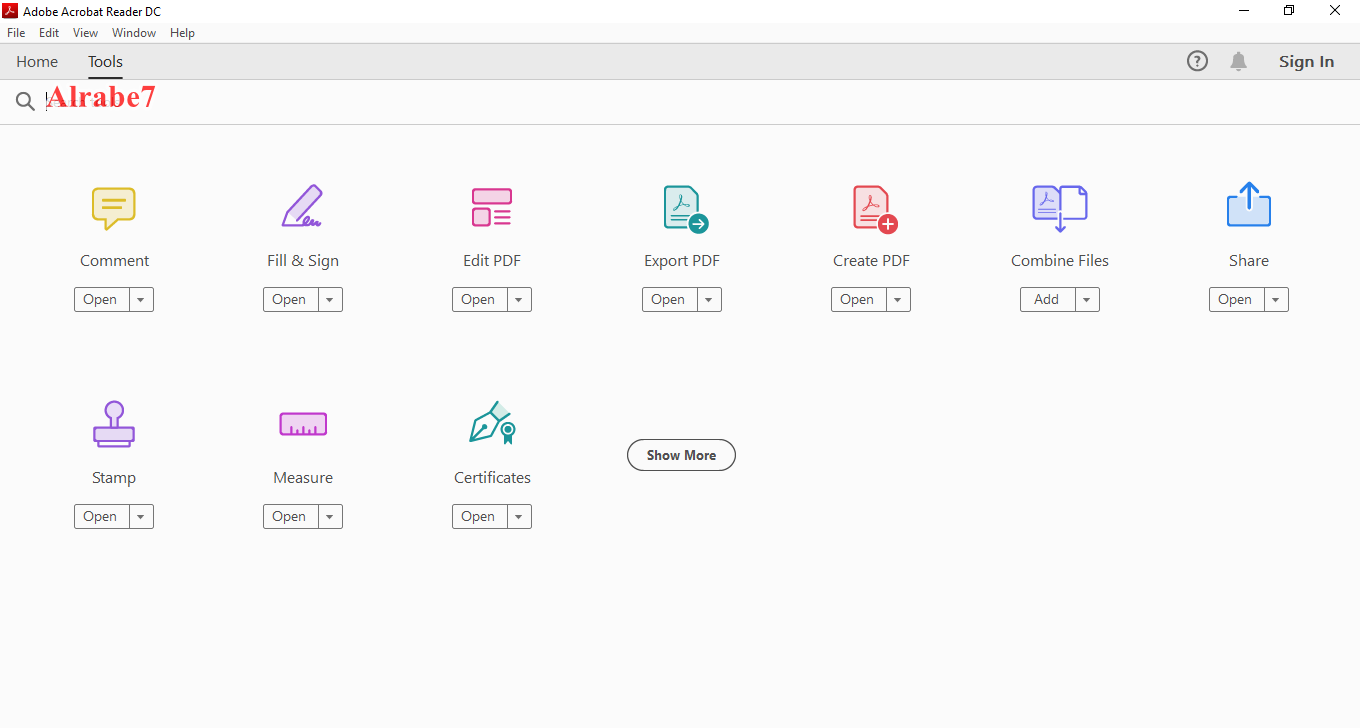Click the Fill & Sign pen icon
Image resolution: width=1360 pixels, height=728 pixels.
point(302,206)
